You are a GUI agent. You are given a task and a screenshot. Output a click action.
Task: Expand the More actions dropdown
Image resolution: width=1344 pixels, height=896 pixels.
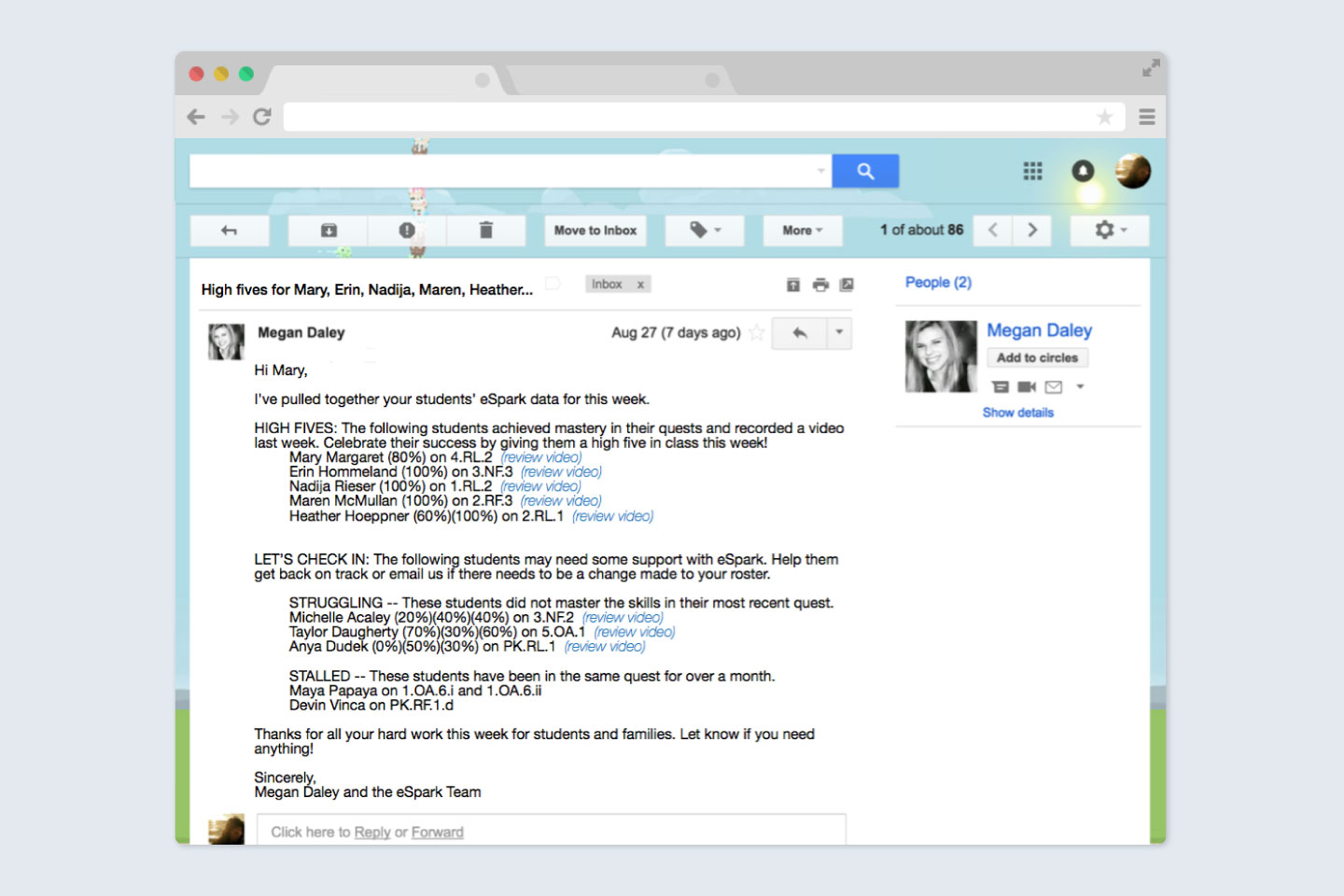pos(802,231)
